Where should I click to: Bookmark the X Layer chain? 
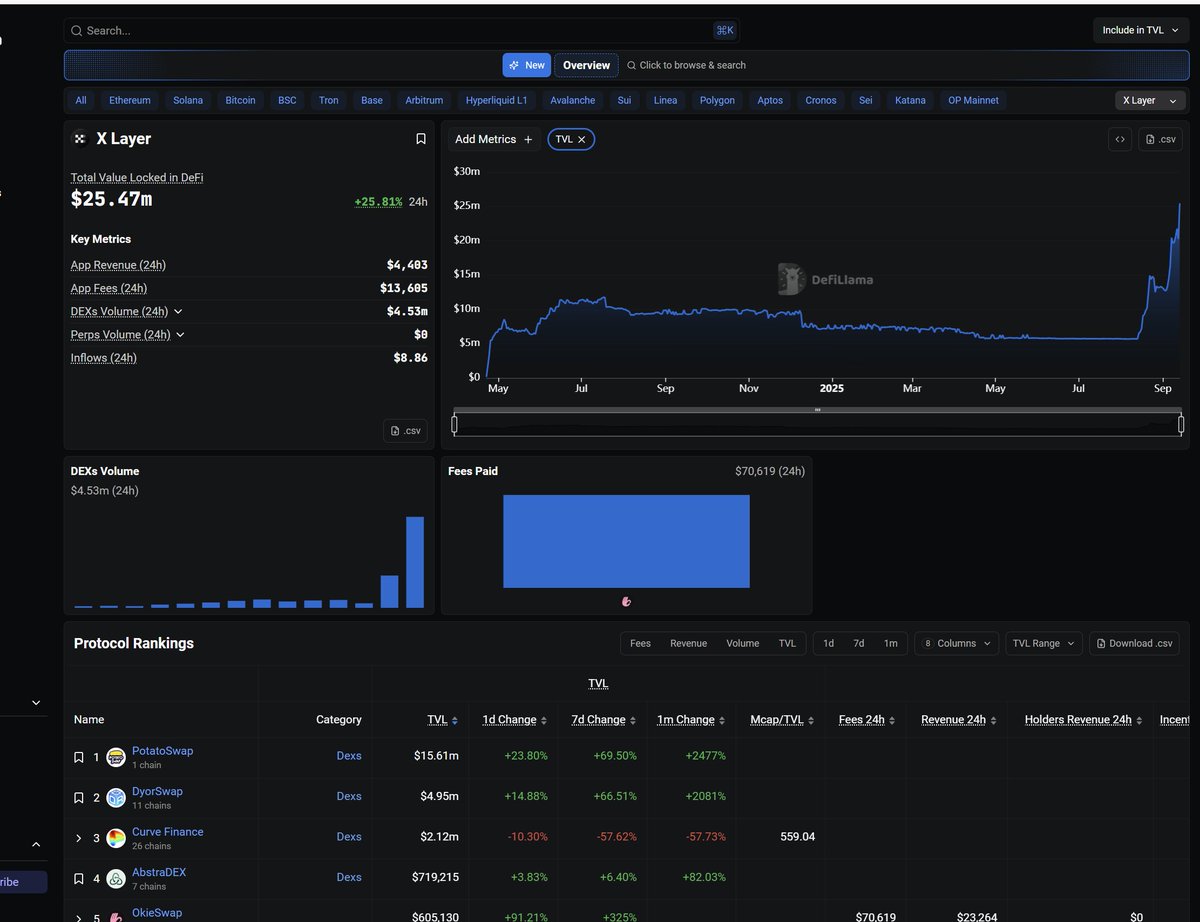[x=421, y=139]
